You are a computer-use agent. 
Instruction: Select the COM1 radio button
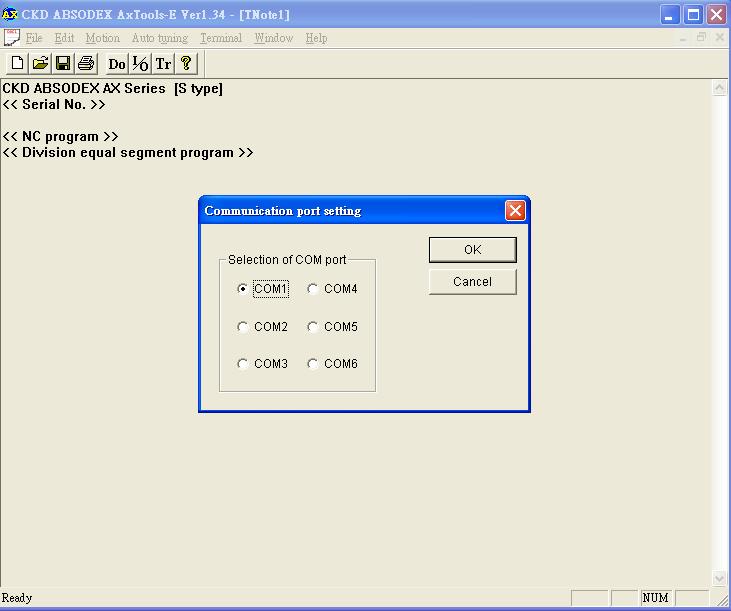coord(243,289)
